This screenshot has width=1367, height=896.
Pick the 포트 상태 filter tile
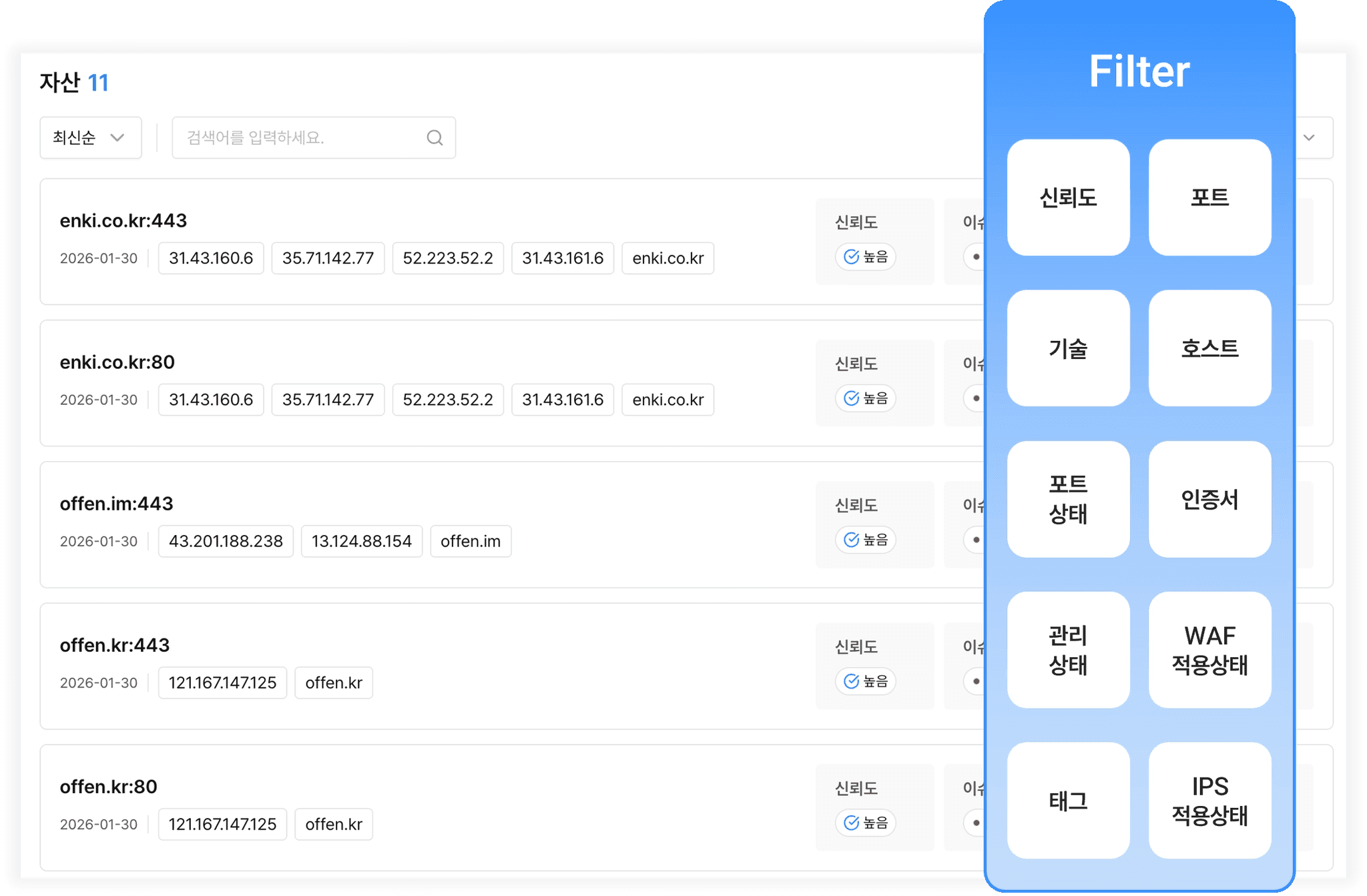[x=1068, y=499]
